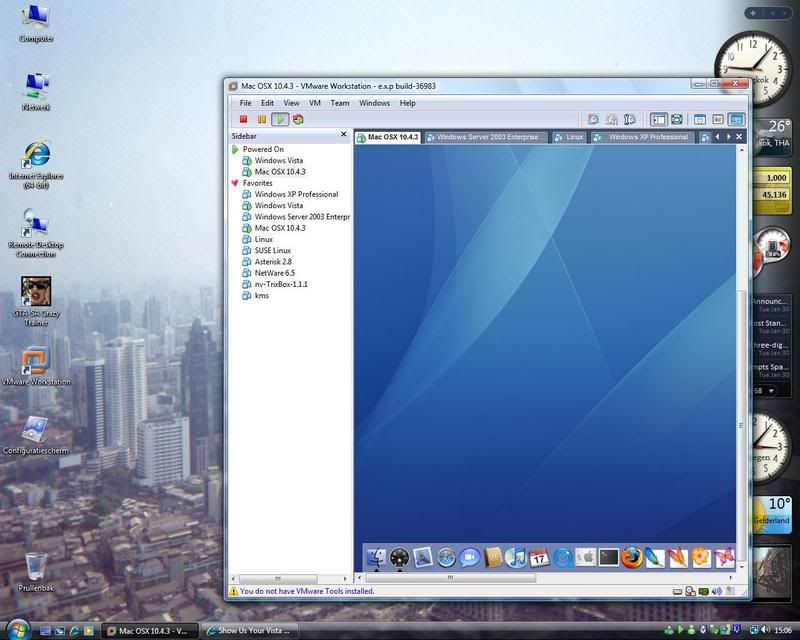Launch Firefox from the Mac dock

click(x=632, y=557)
